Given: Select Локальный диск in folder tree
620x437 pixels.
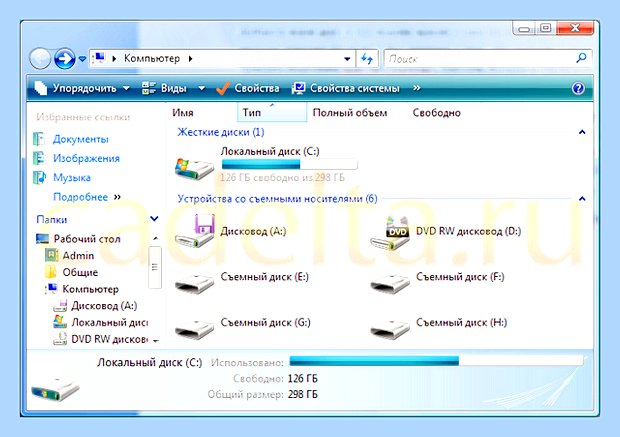Looking at the screenshot, I should [110, 323].
